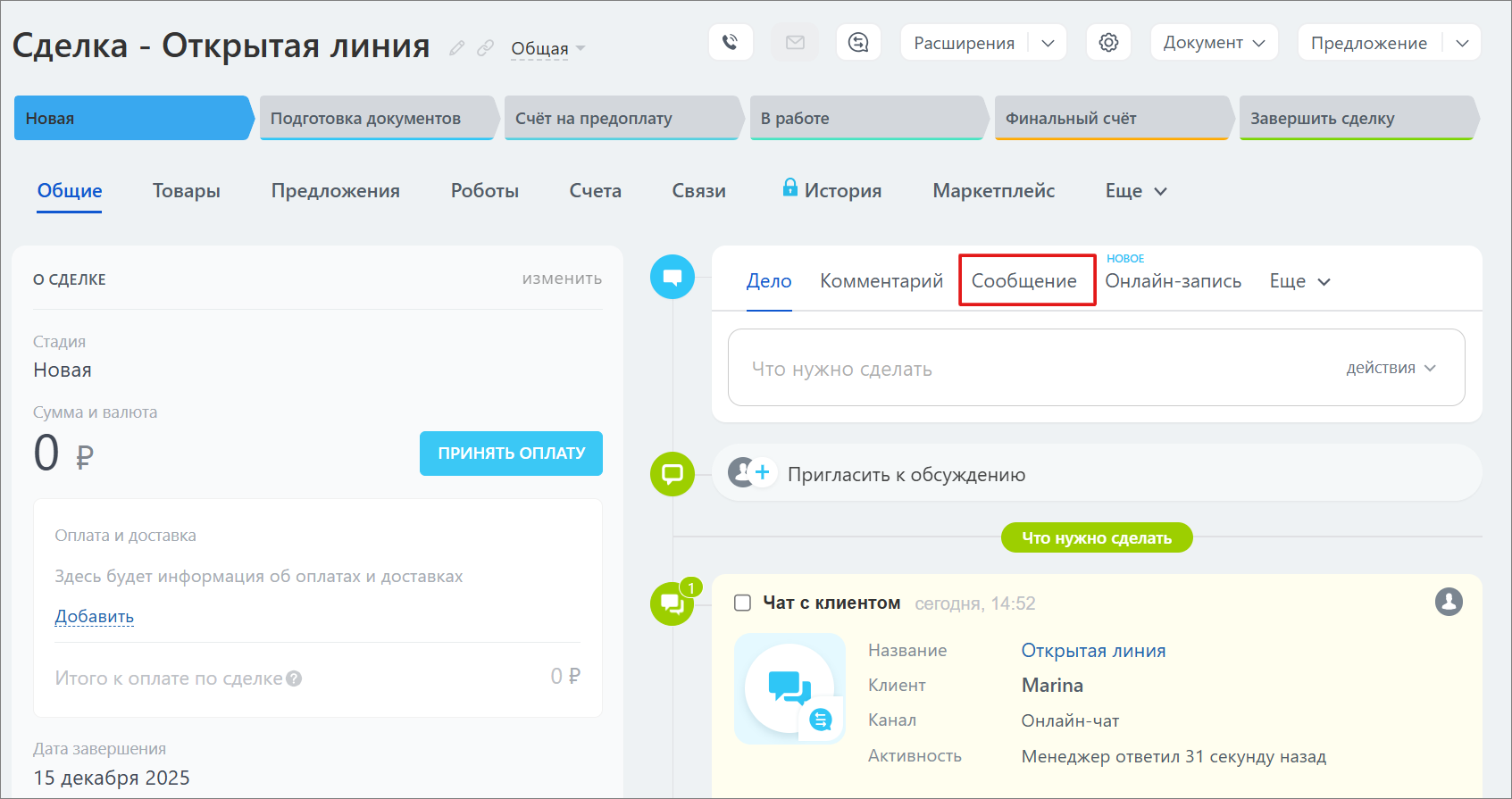Click the user avatar in chat card

(1448, 602)
